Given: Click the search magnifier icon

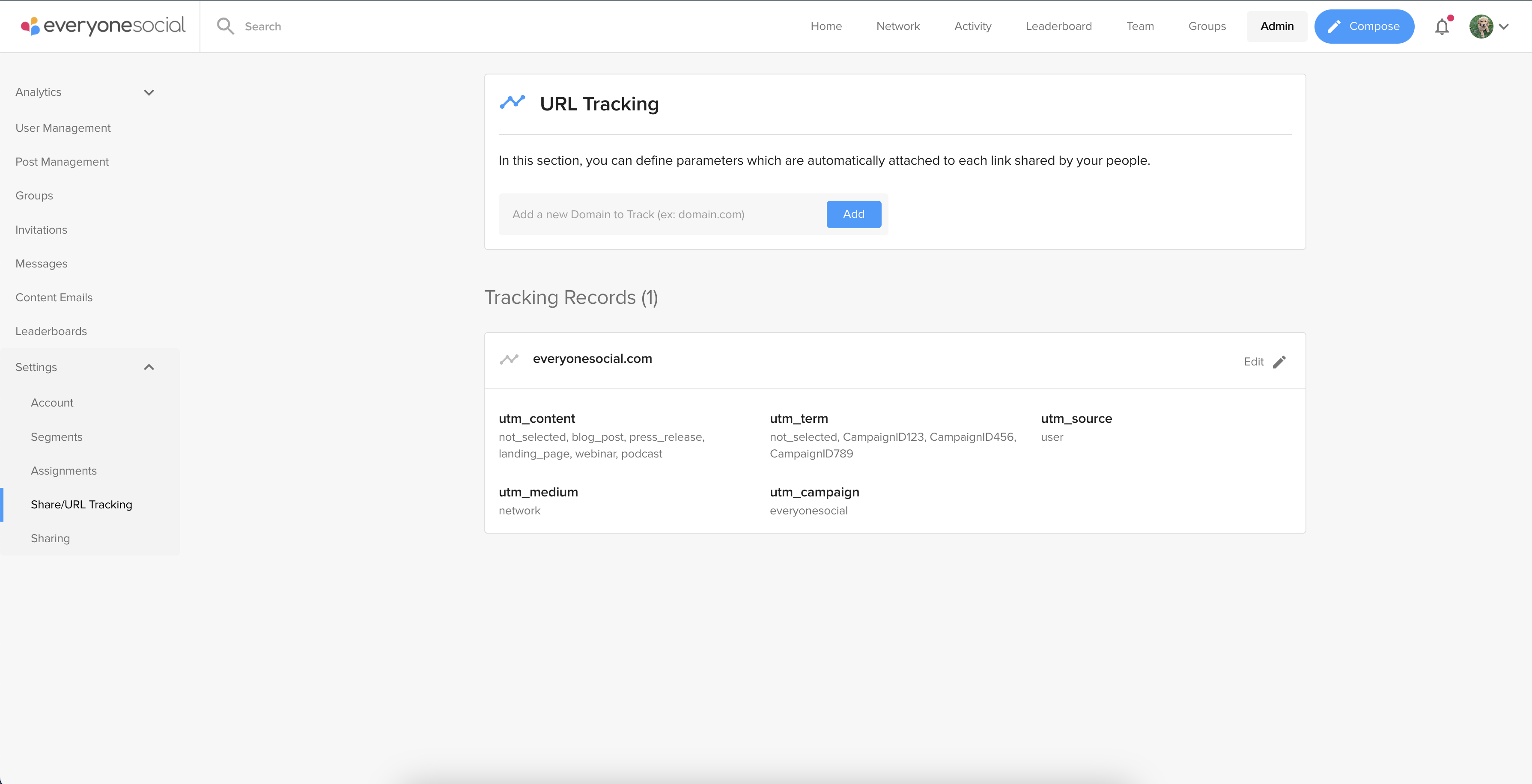Looking at the screenshot, I should 225,26.
